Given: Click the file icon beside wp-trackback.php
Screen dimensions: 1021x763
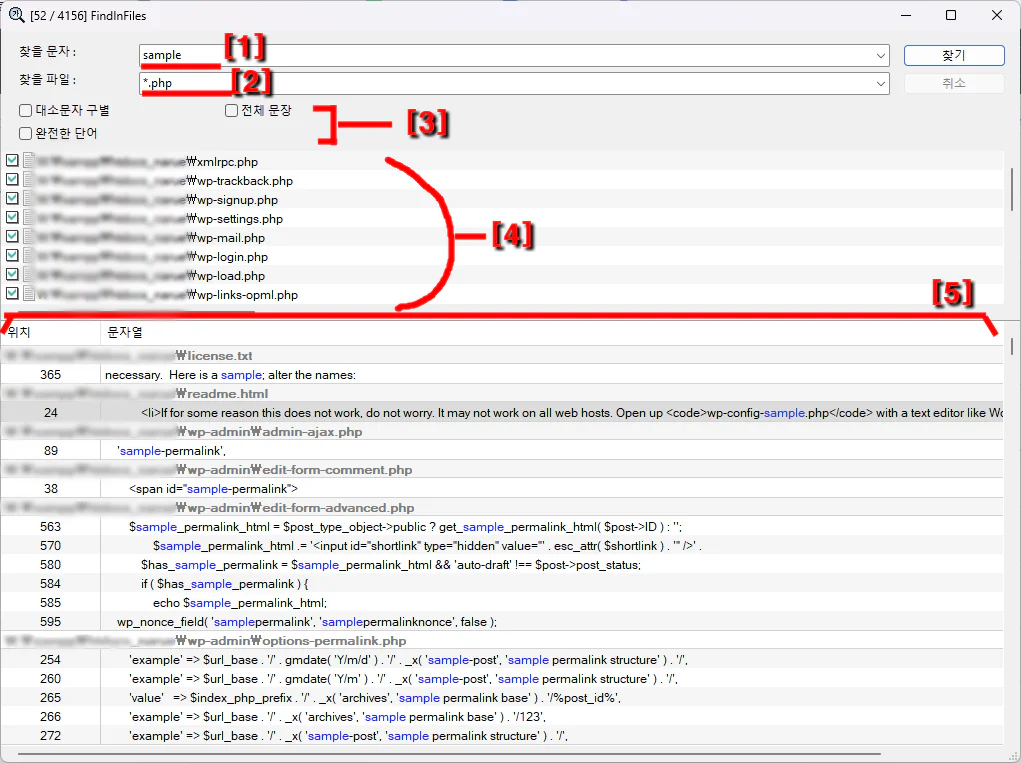Looking at the screenshot, I should point(30,181).
